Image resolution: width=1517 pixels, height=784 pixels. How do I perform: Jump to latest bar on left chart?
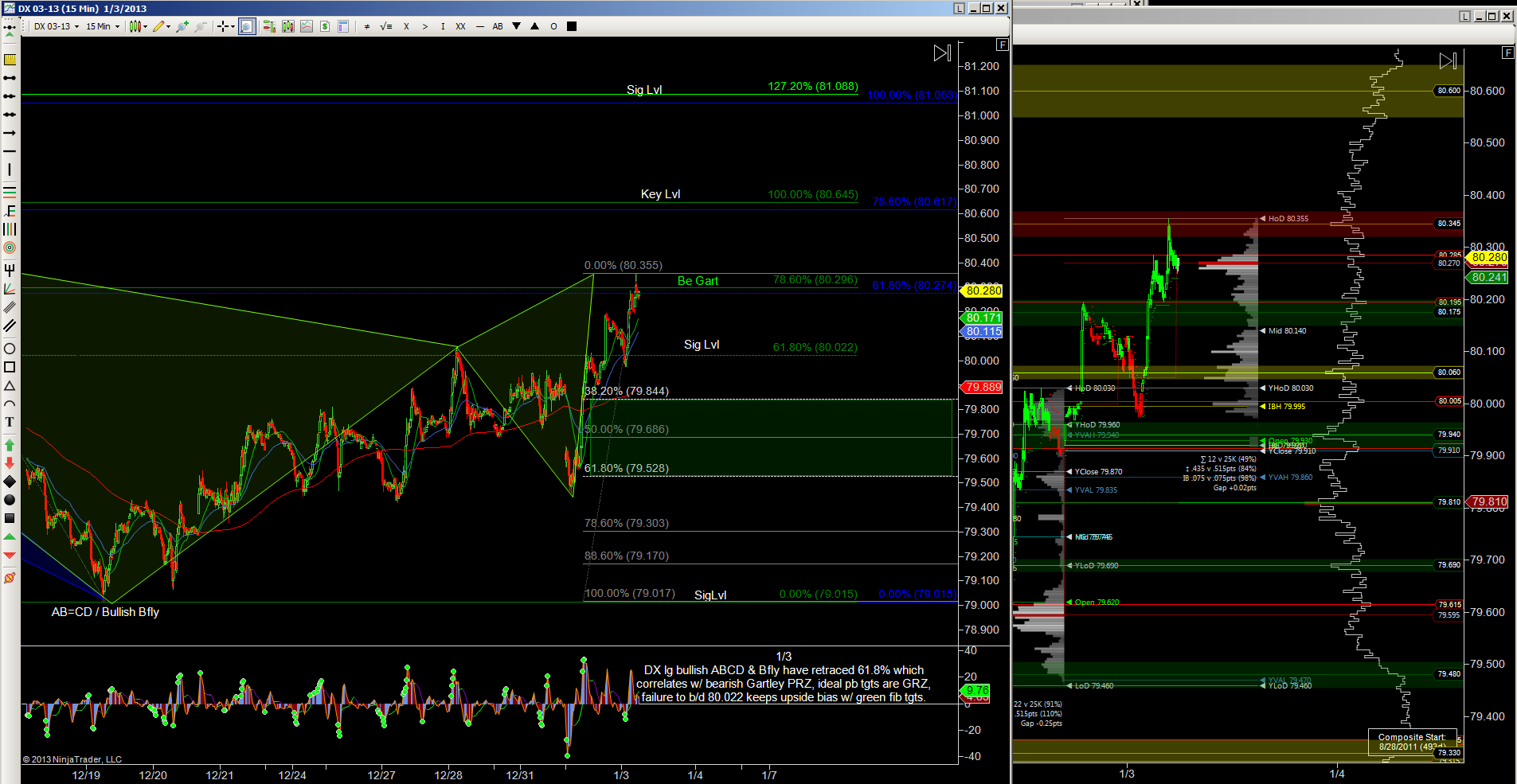[x=942, y=53]
